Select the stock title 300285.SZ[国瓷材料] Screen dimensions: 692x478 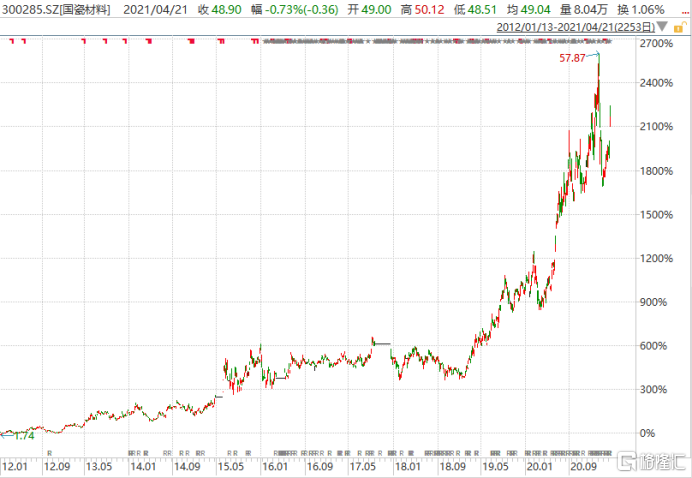(56, 10)
